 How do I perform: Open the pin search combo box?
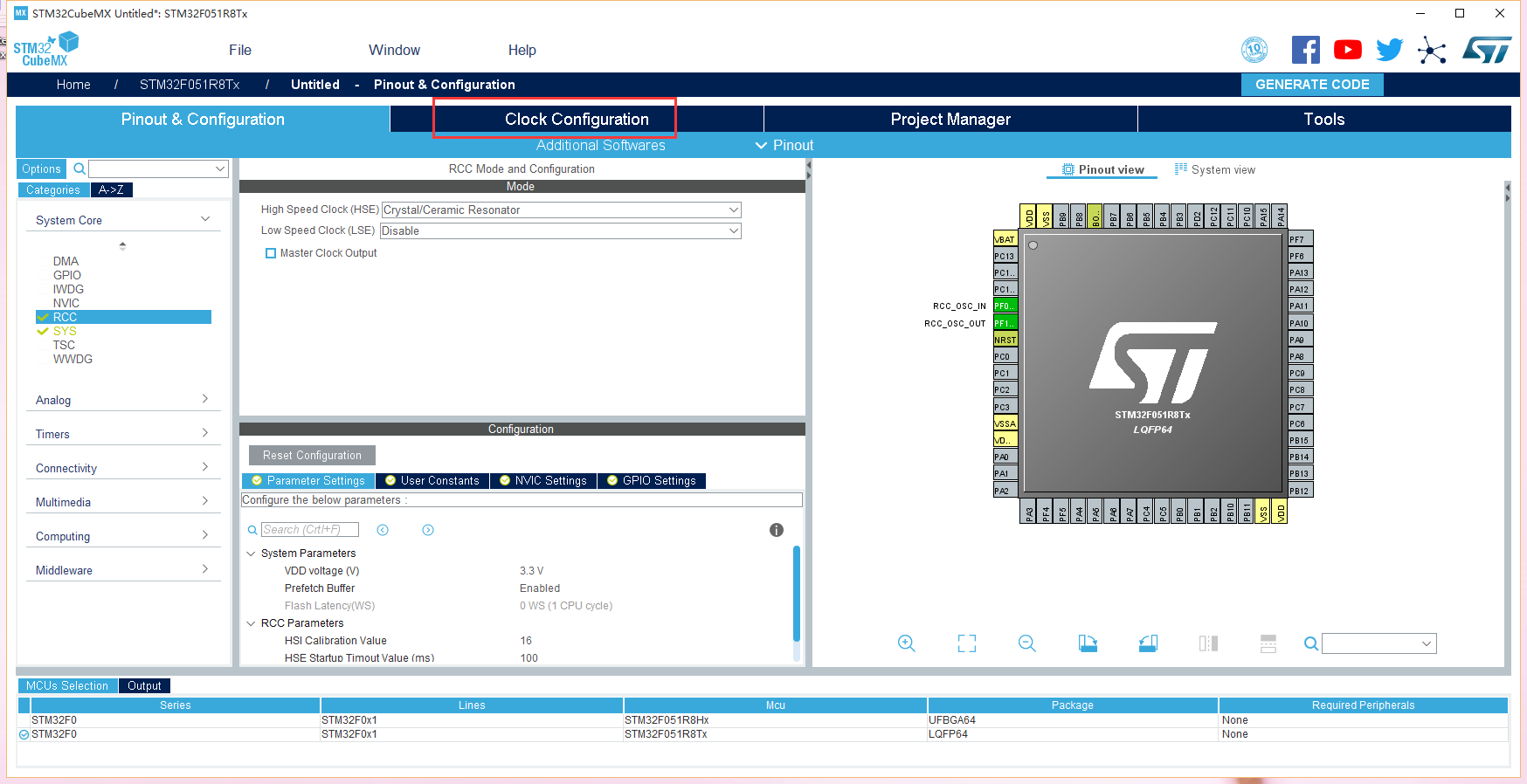click(x=1379, y=643)
